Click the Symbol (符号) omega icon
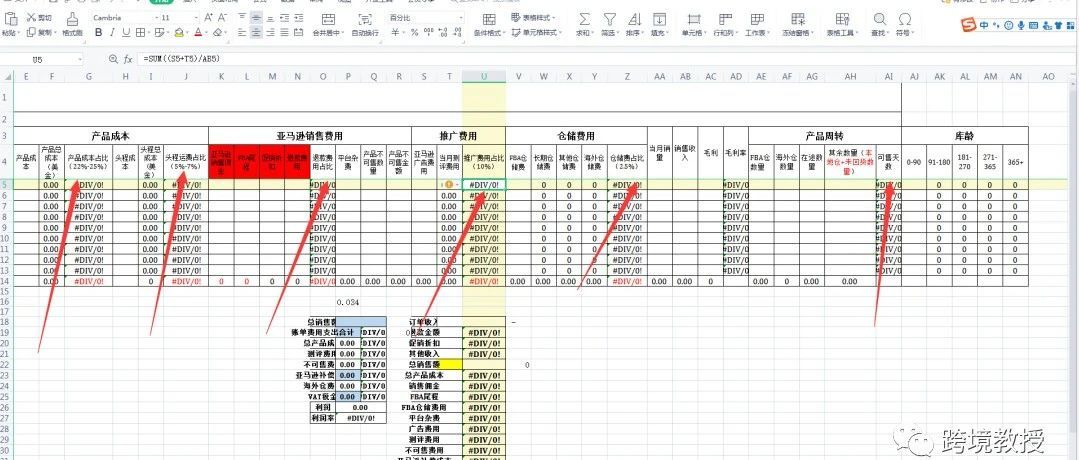This screenshot has height=460, width=1079. pos(905,19)
